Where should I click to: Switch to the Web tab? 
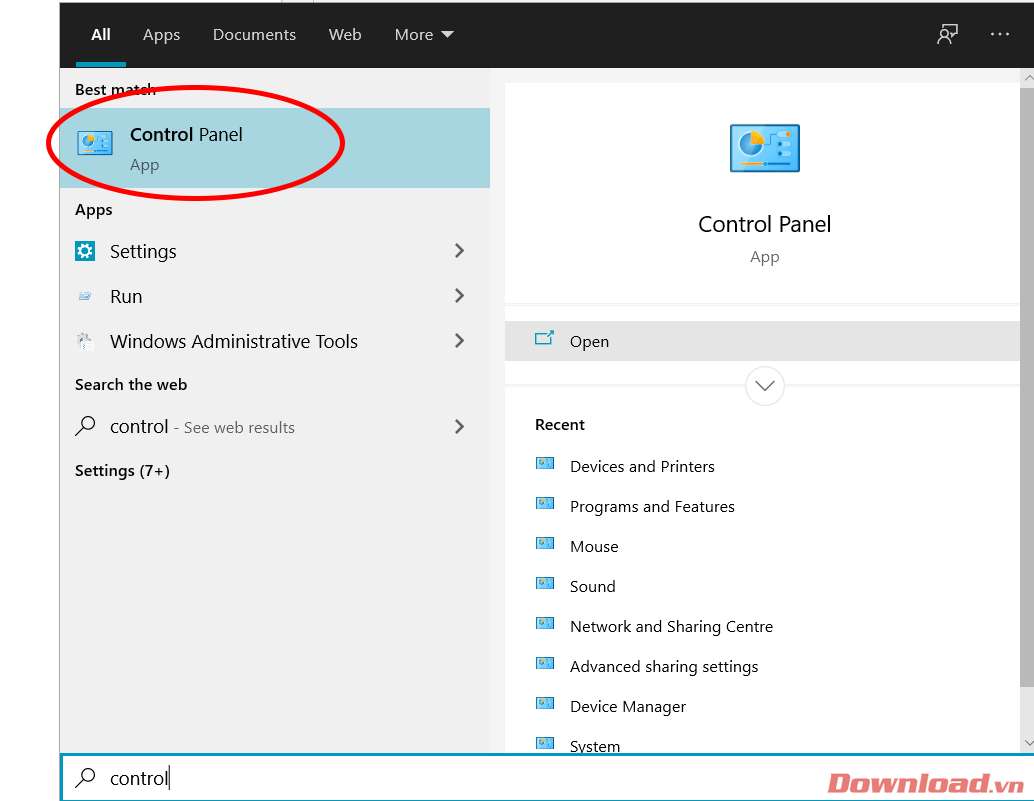pyautogui.click(x=345, y=34)
